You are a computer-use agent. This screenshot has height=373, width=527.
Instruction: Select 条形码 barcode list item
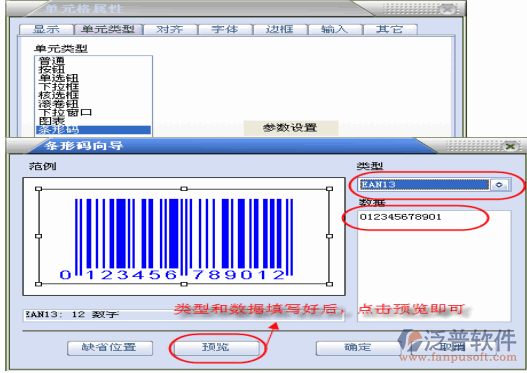(x=93, y=130)
